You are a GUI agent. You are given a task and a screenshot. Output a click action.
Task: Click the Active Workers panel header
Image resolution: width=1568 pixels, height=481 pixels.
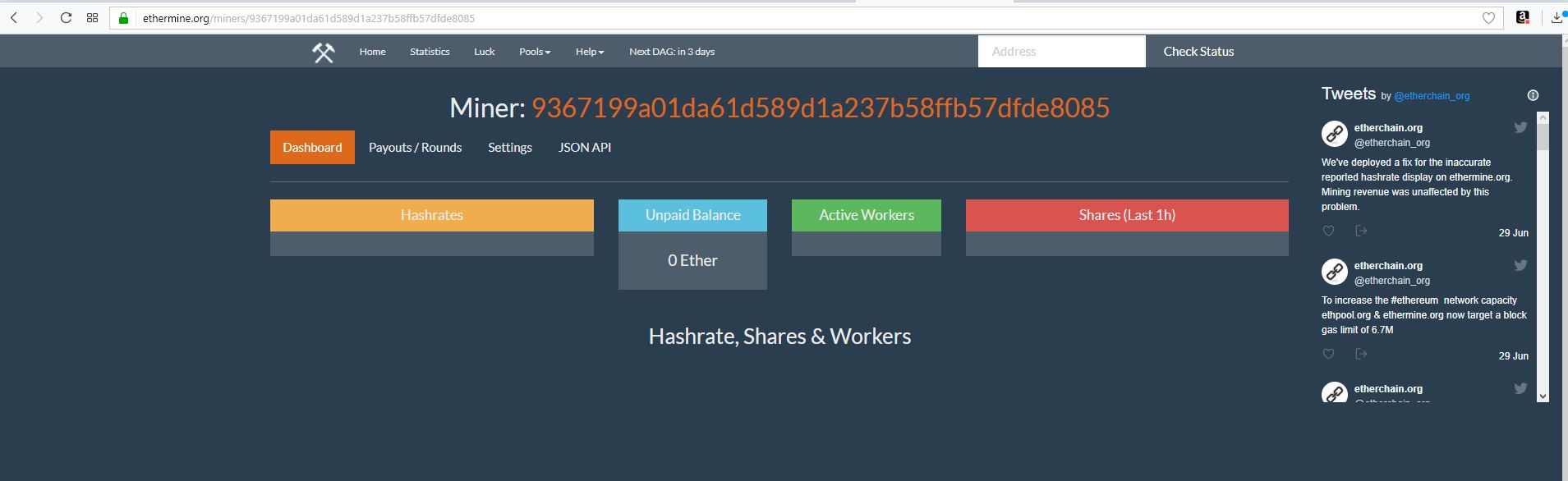(x=867, y=215)
